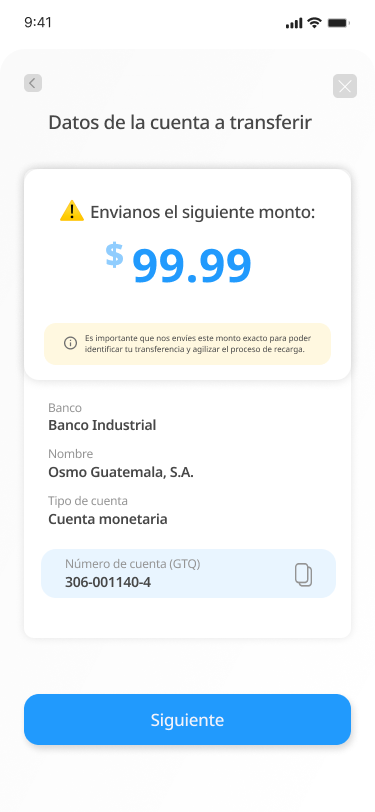375x812 pixels.
Task: Tap the account number 306-001140-4
Action: click(x=108, y=582)
